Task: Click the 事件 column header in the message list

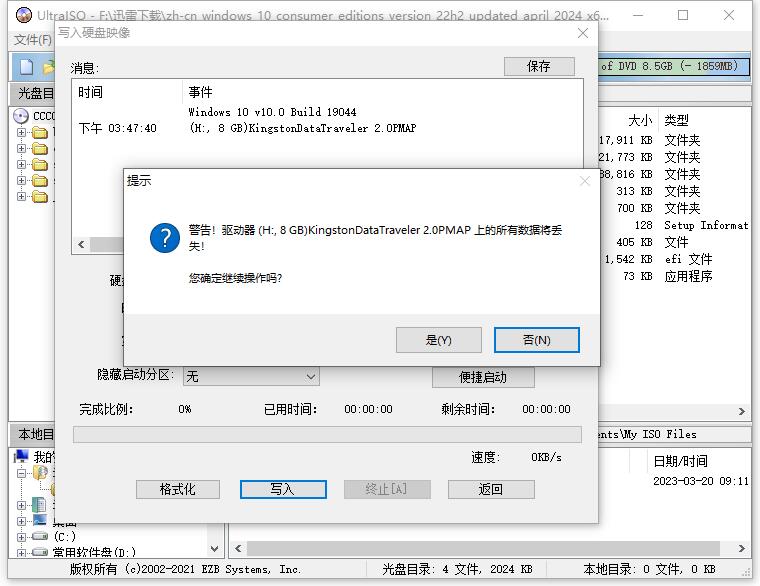Action: [x=200, y=92]
